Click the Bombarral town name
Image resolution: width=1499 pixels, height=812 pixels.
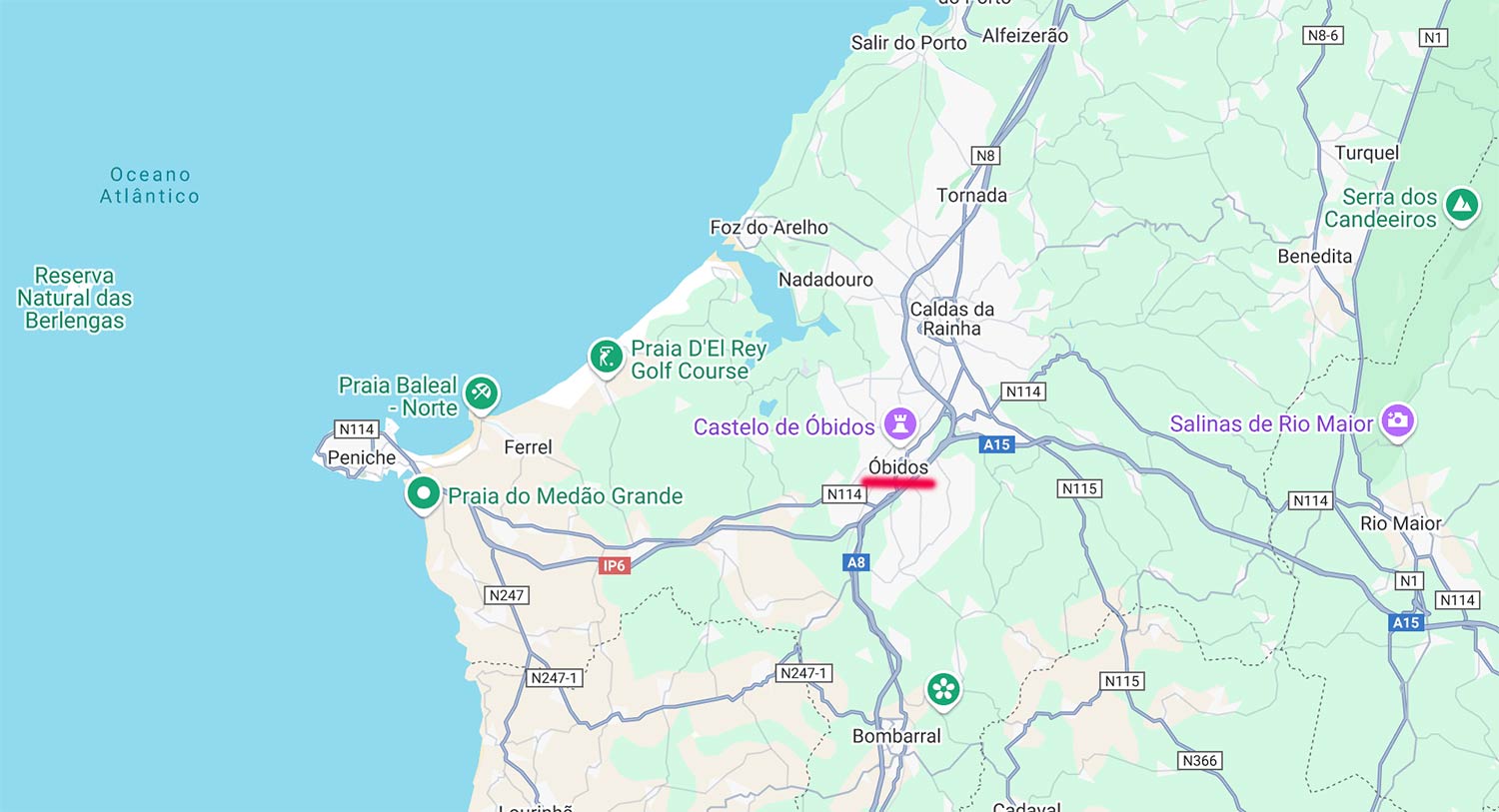click(896, 736)
